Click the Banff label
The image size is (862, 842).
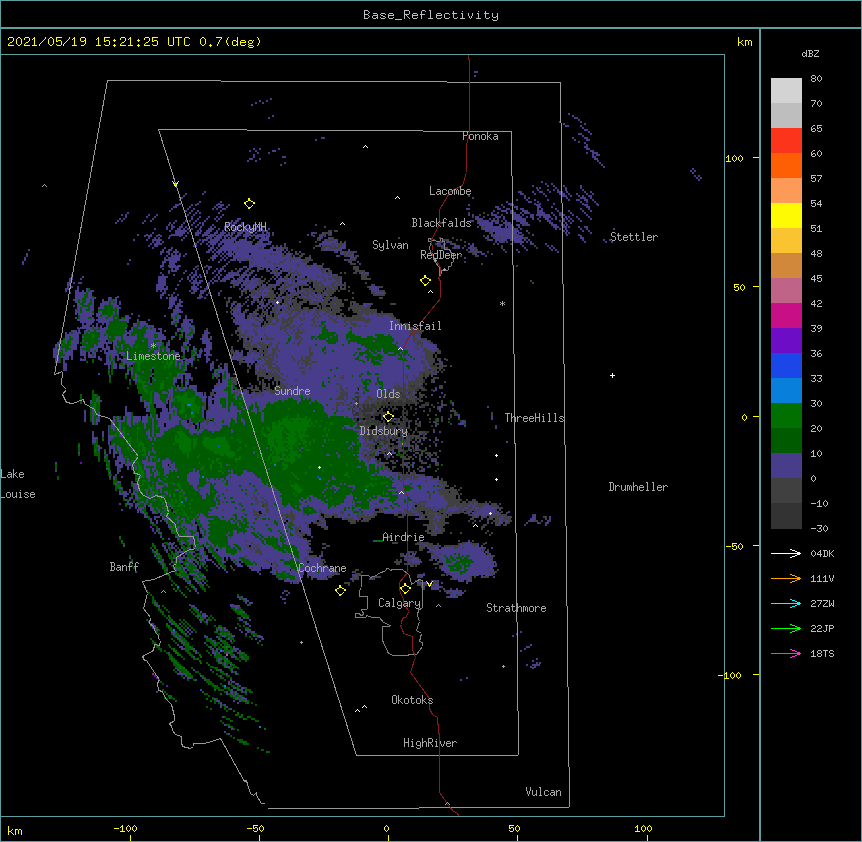[x=124, y=567]
